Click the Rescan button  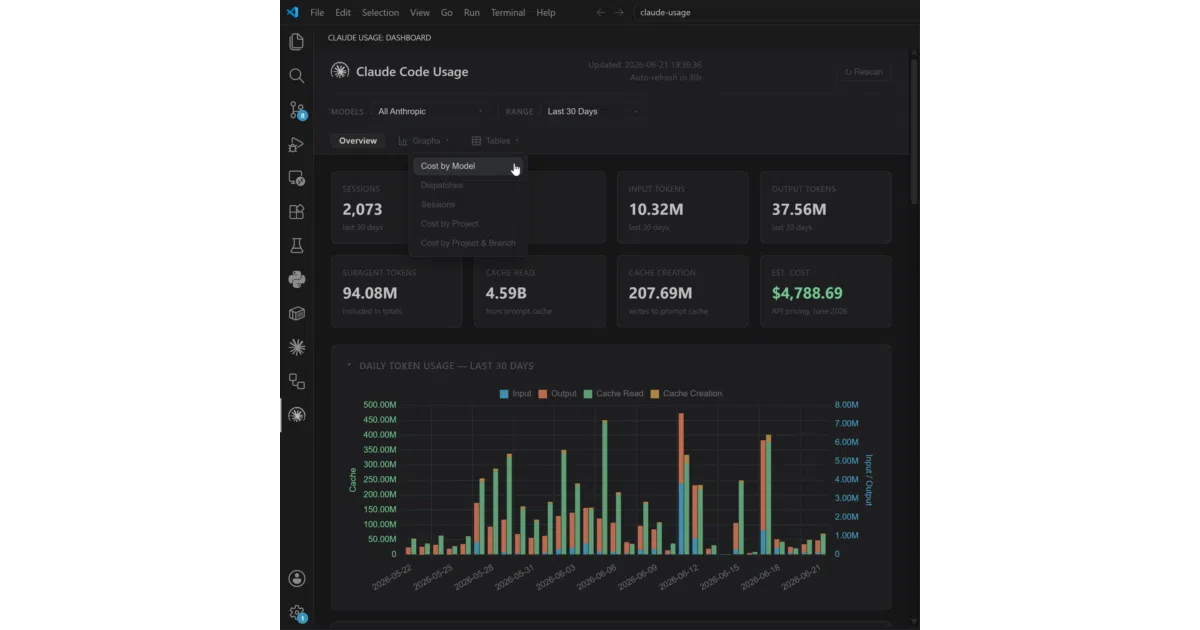864,72
